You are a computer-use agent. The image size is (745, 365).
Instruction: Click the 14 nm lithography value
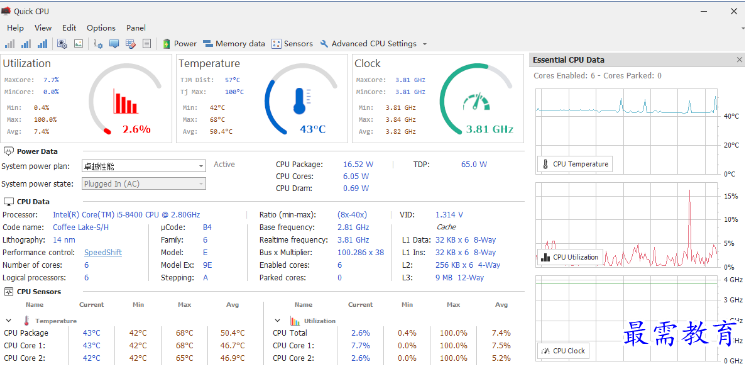point(64,240)
